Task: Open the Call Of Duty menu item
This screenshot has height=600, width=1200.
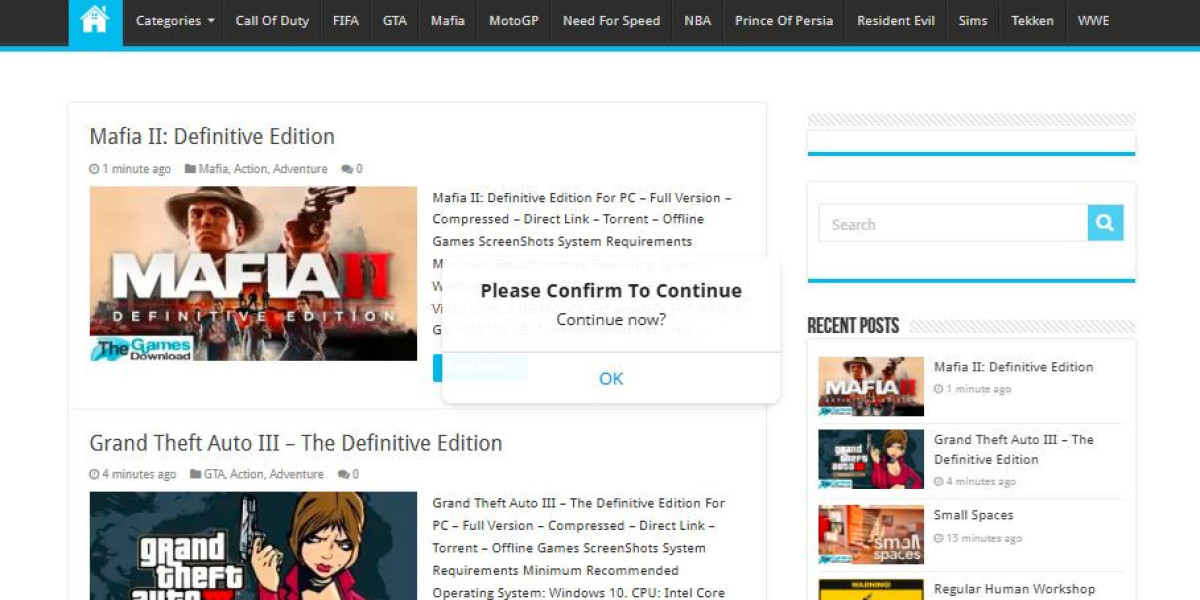Action: pos(272,21)
